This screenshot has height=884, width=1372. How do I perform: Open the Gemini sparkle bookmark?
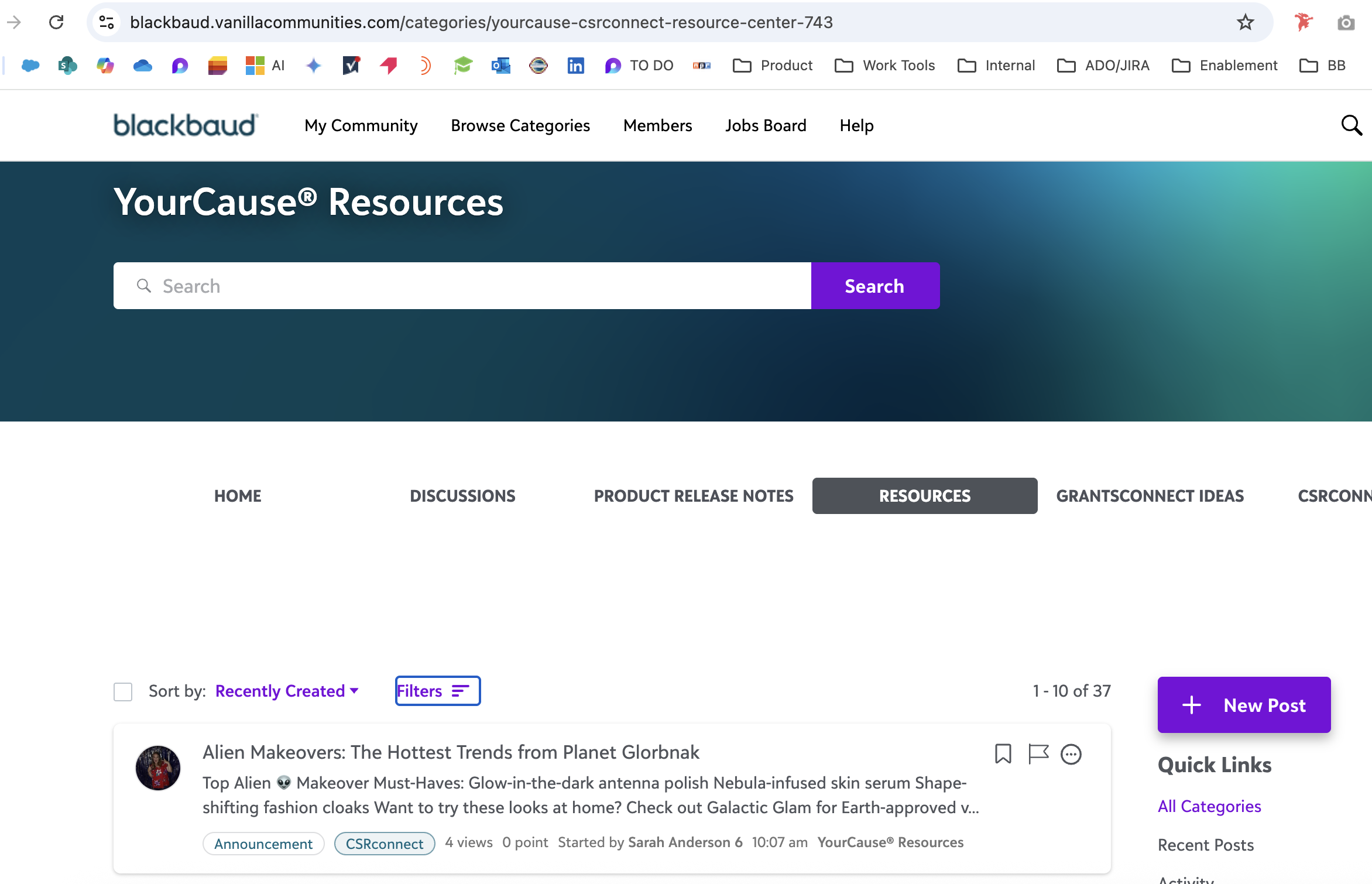[x=314, y=66]
